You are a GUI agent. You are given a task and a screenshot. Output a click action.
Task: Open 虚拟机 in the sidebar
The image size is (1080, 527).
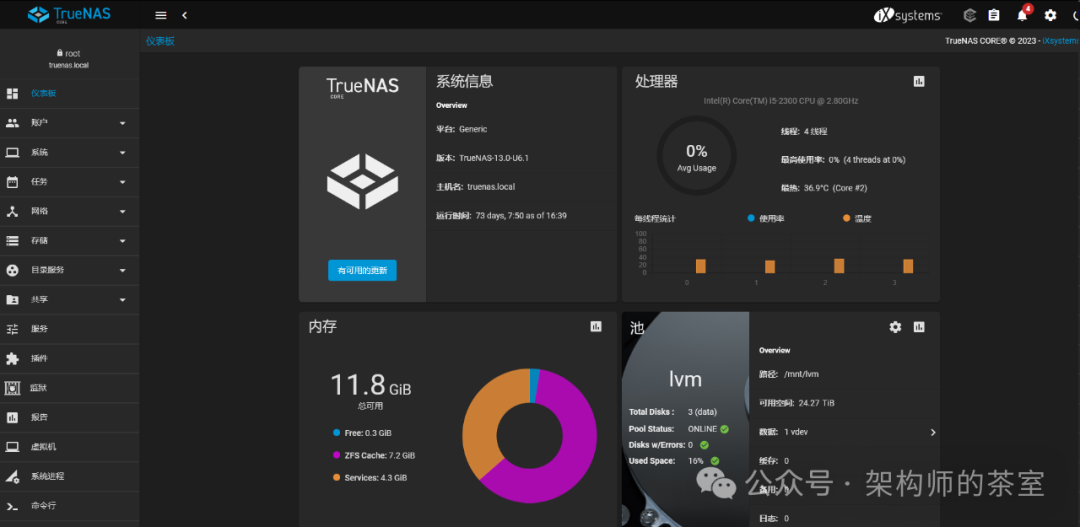70,446
